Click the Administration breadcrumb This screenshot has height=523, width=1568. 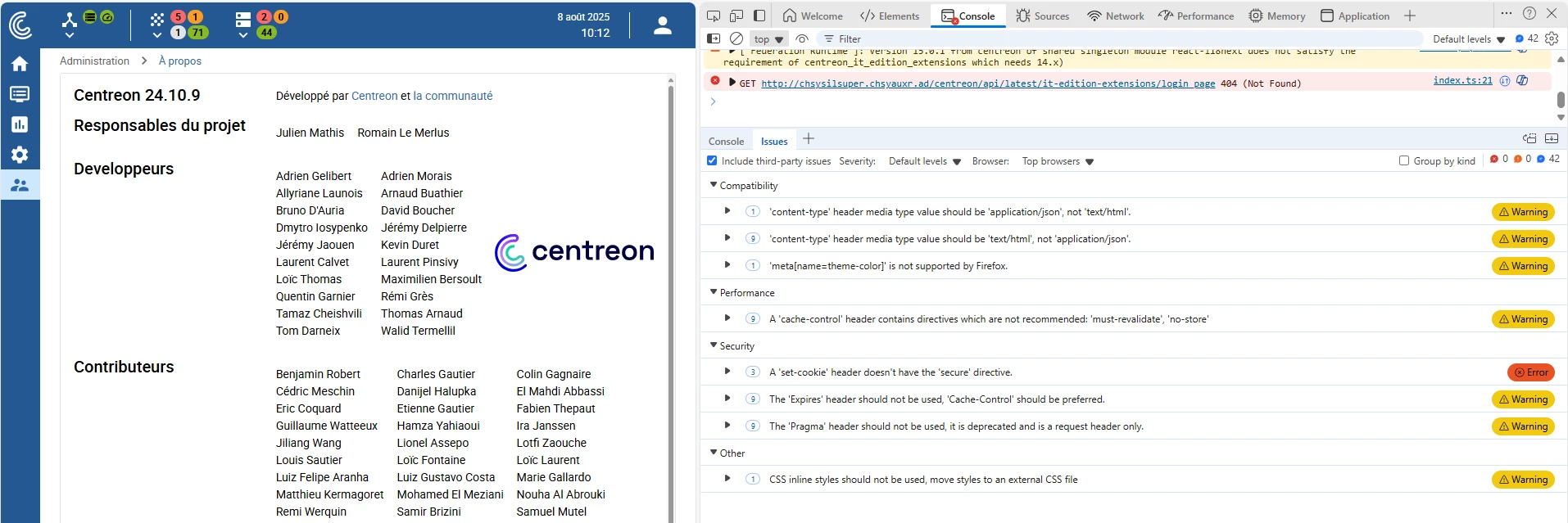click(94, 61)
